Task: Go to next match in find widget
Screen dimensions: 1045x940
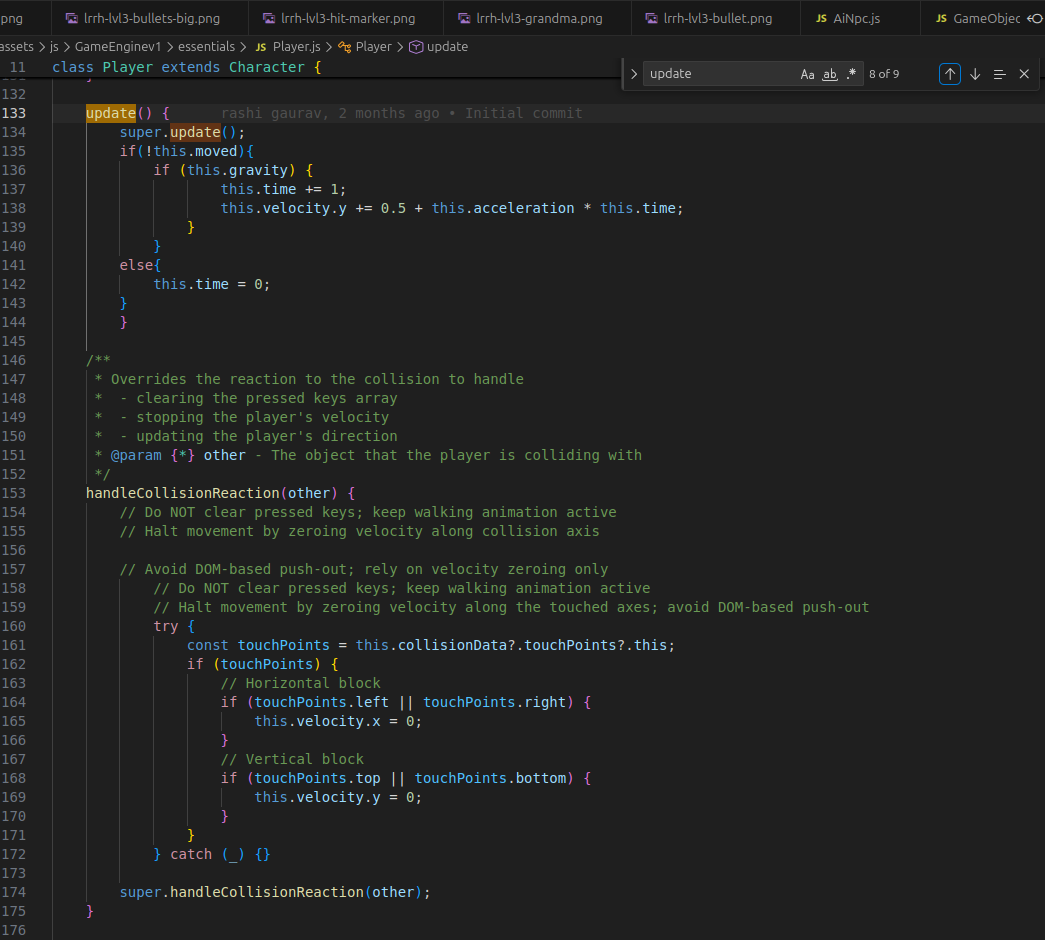Action: (975, 74)
